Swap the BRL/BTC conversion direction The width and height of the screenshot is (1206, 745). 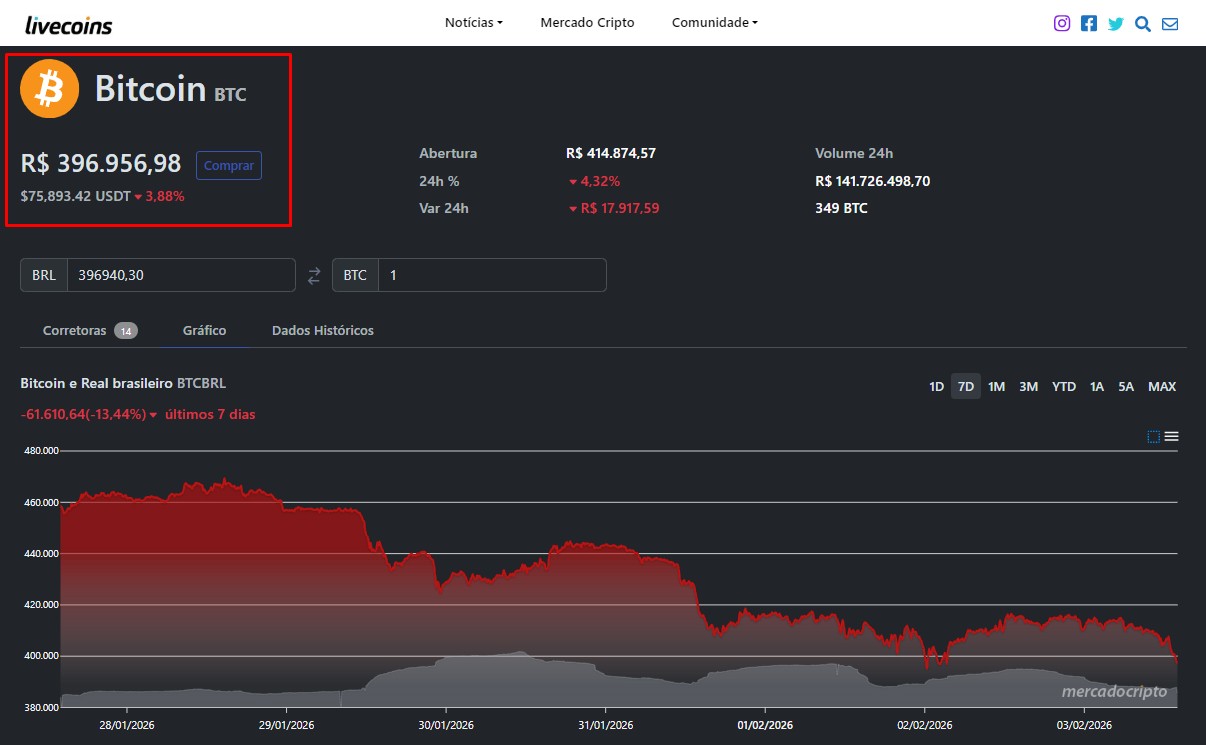click(x=313, y=274)
